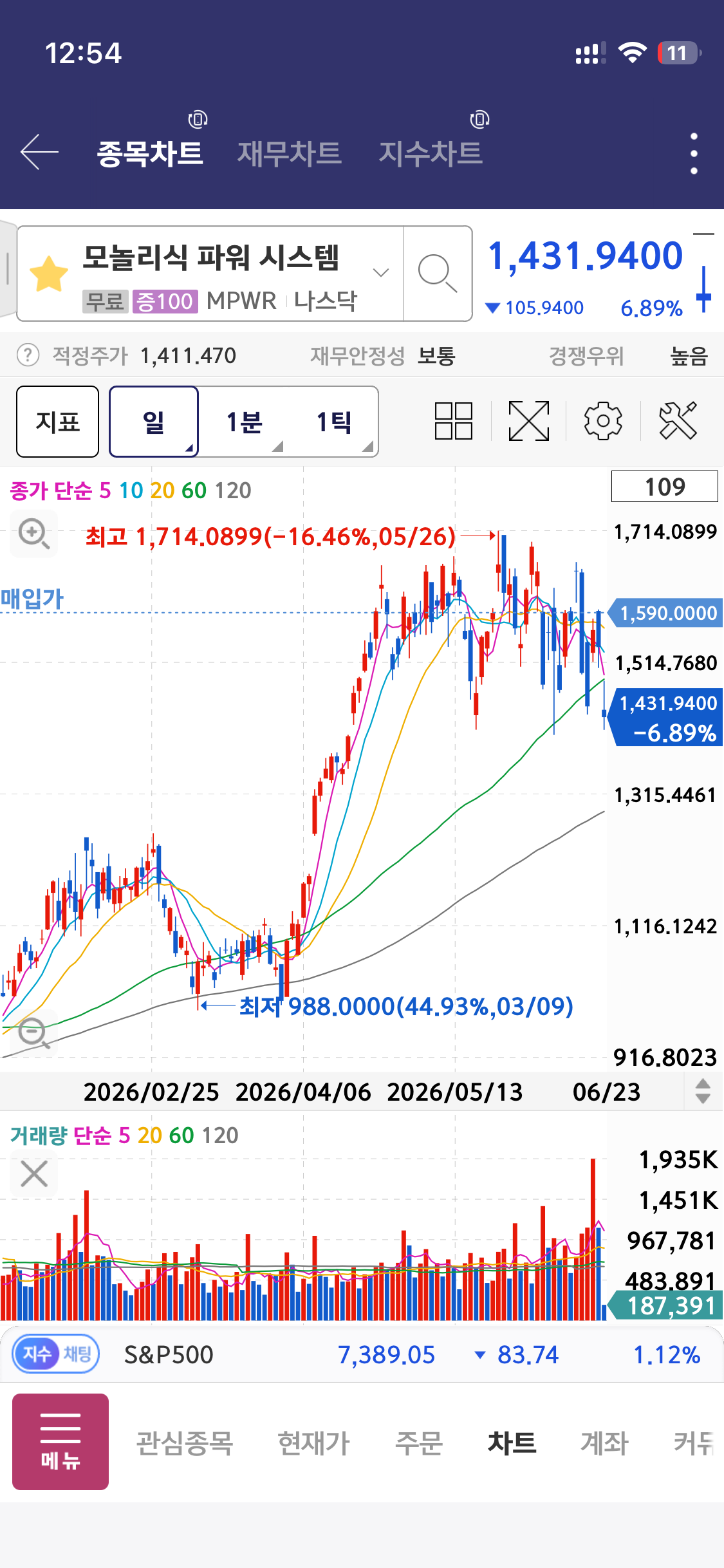Open the drawing tools icon
This screenshot has height=1568, width=724.
point(678,421)
